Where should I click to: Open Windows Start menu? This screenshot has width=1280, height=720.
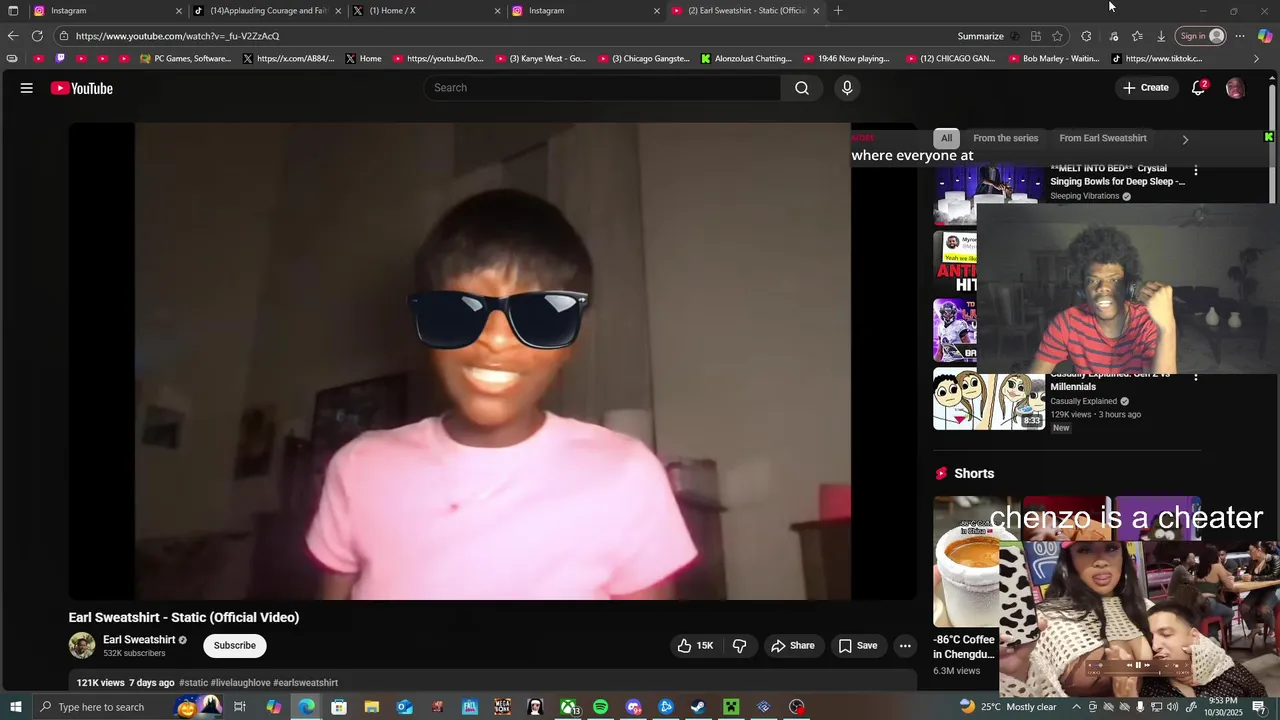click(x=15, y=707)
